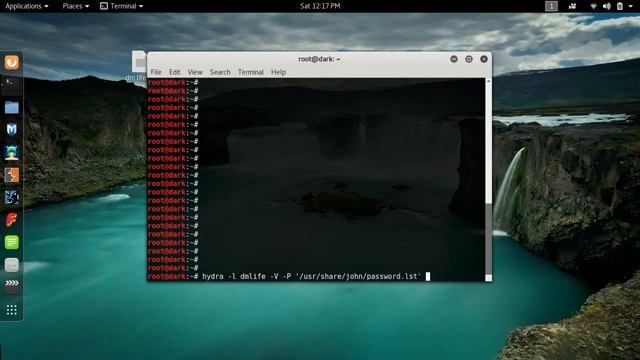Launch Faraday red F icon in dock

11,220
